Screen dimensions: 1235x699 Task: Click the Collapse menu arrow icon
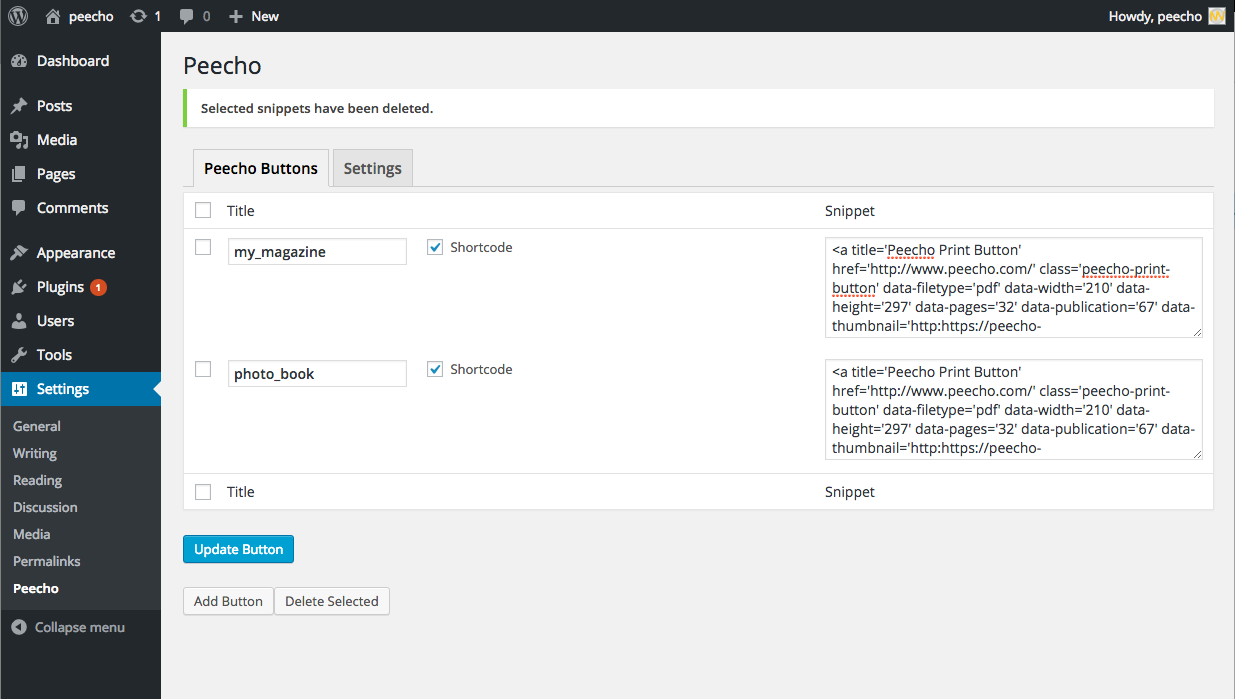(19, 627)
